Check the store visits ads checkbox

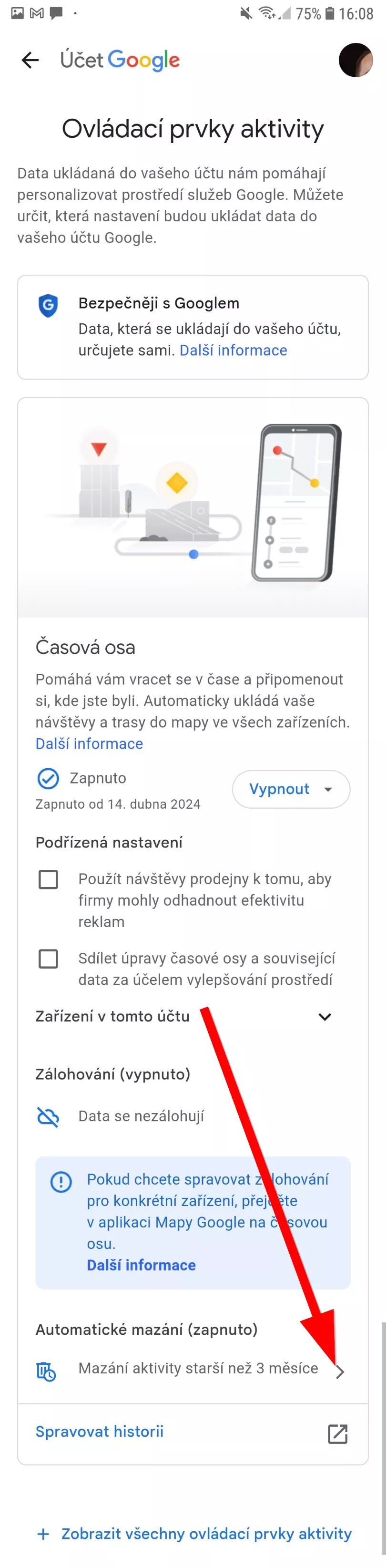(48, 879)
